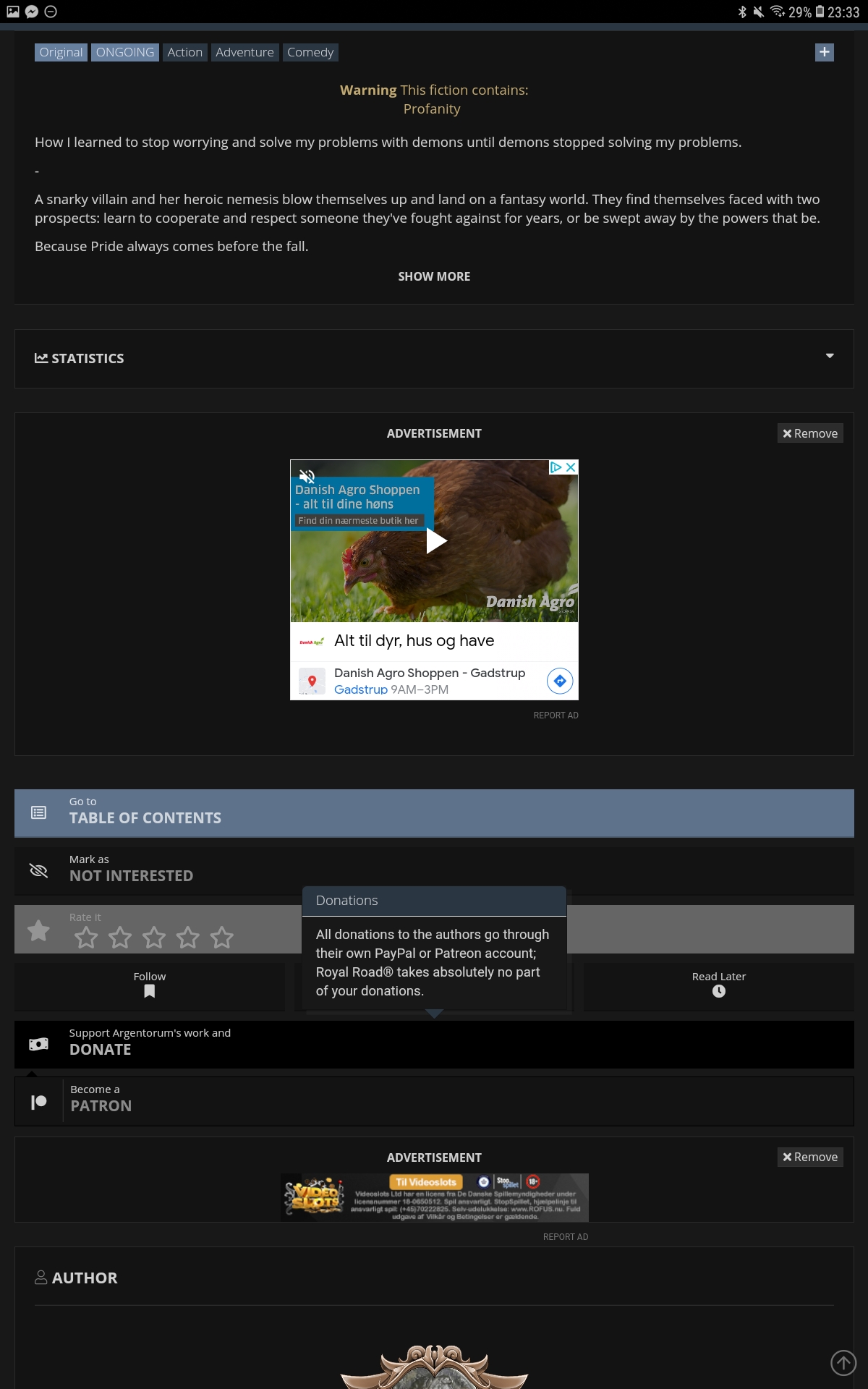Open the Adventure genre tag

click(x=244, y=52)
